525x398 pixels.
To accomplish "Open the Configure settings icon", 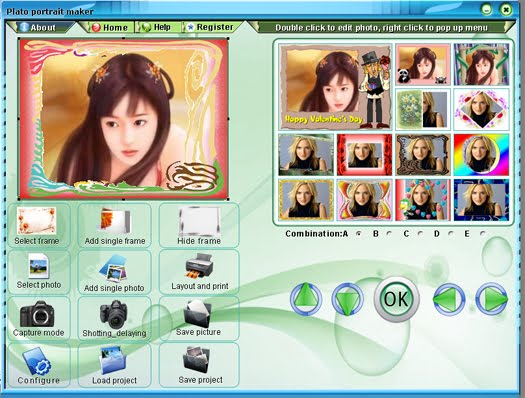I will [x=37, y=362].
